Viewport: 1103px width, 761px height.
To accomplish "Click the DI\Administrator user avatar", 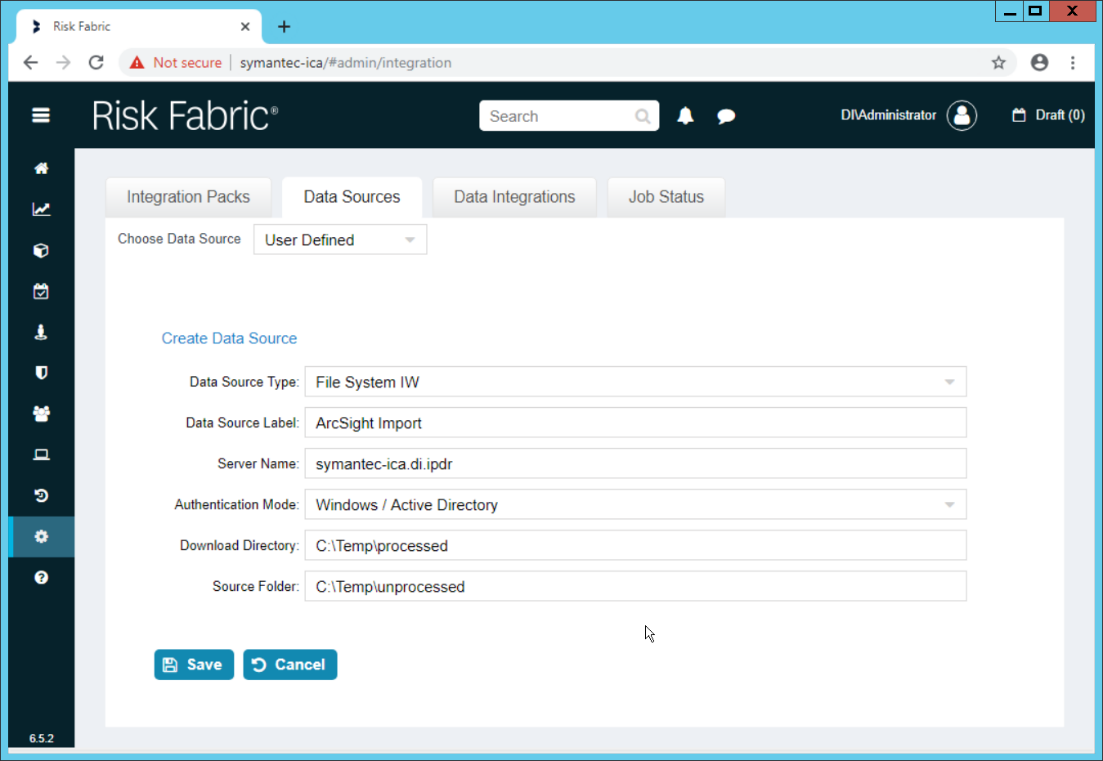I will [962, 116].
